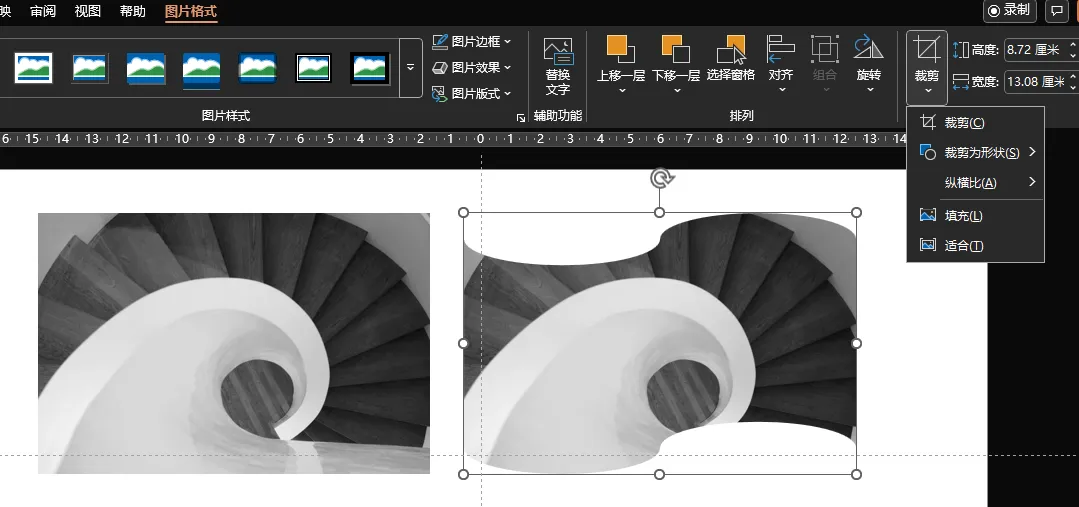Image resolution: width=1079 pixels, height=507 pixels.
Task: Open 裁剪为形状(S) submenu
Action: click(976, 153)
